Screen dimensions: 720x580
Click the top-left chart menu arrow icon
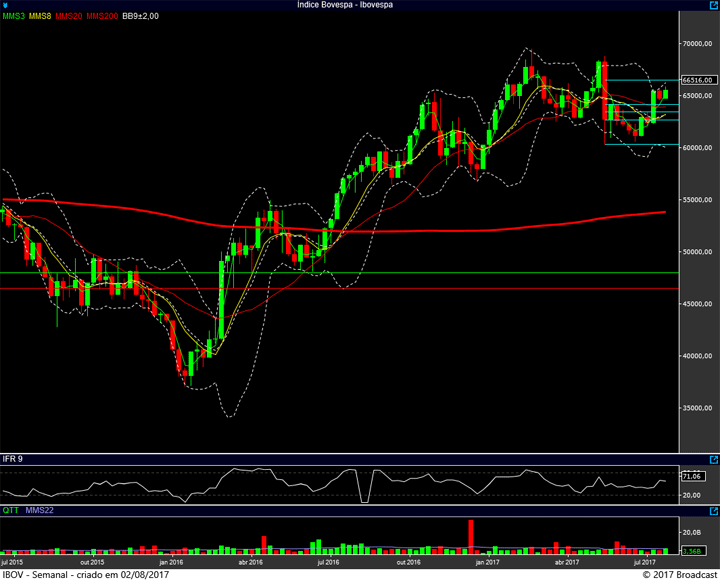click(6, 5)
